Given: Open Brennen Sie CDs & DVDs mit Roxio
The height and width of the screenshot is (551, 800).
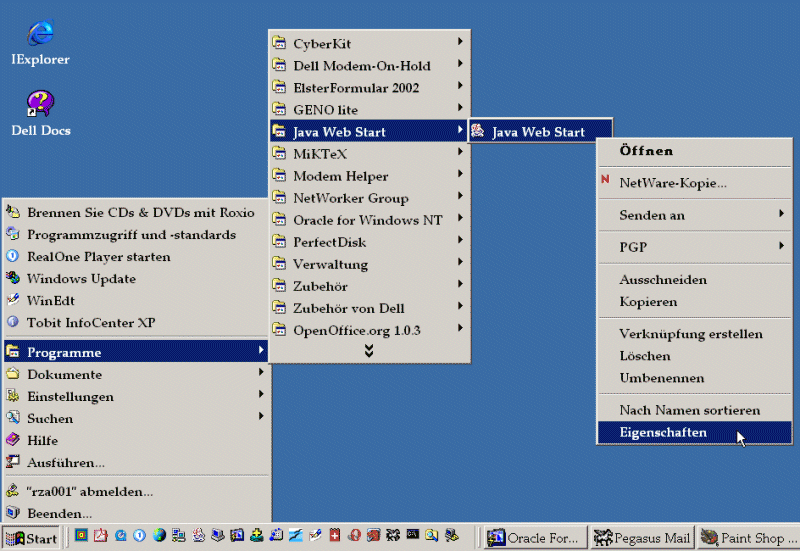Looking at the screenshot, I should click(136, 212).
